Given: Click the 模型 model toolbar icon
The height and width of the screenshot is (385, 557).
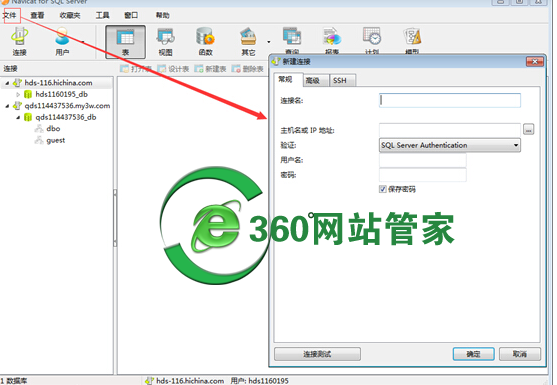Looking at the screenshot, I should point(412,40).
